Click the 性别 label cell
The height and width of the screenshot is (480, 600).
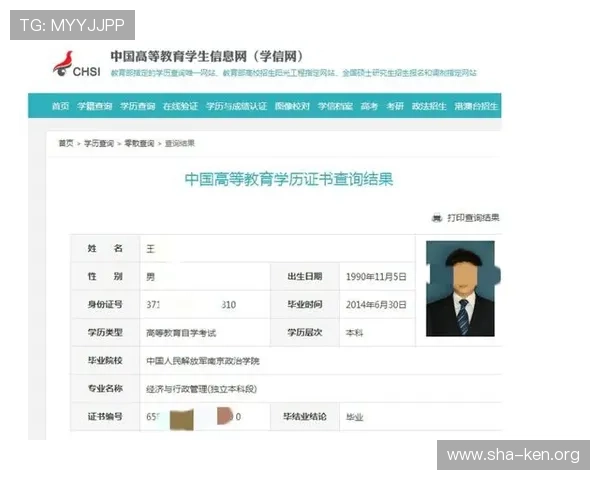tap(105, 276)
